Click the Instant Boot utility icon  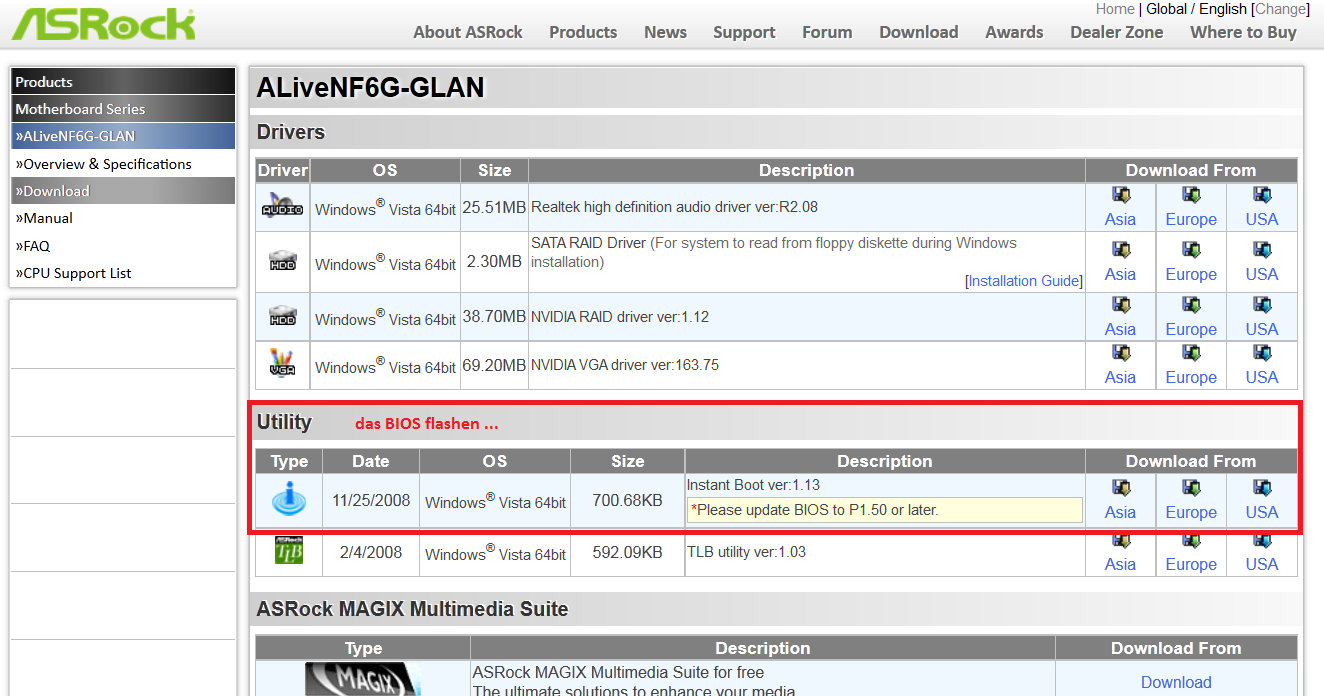(x=288, y=499)
